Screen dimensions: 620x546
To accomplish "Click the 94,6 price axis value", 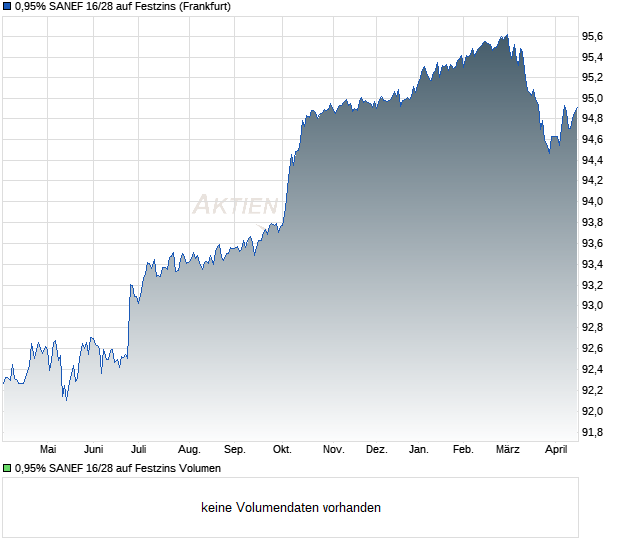I will (x=592, y=139).
